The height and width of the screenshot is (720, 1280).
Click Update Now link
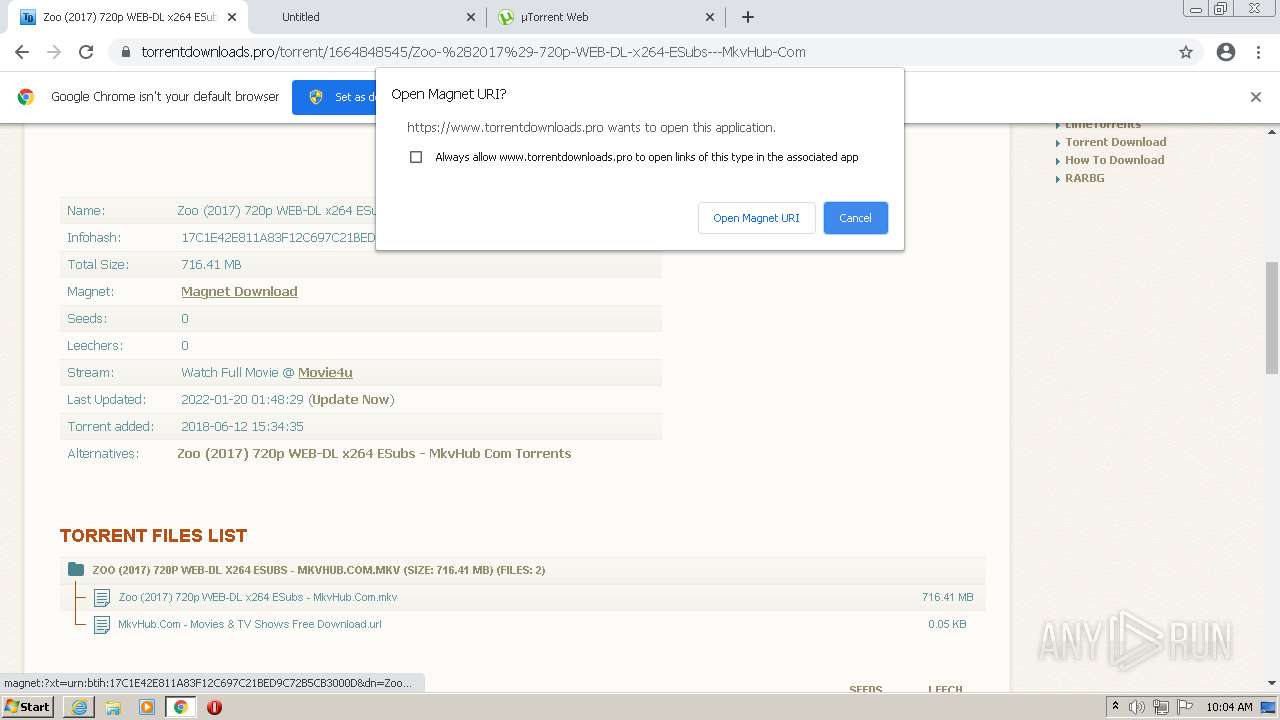tap(351, 400)
